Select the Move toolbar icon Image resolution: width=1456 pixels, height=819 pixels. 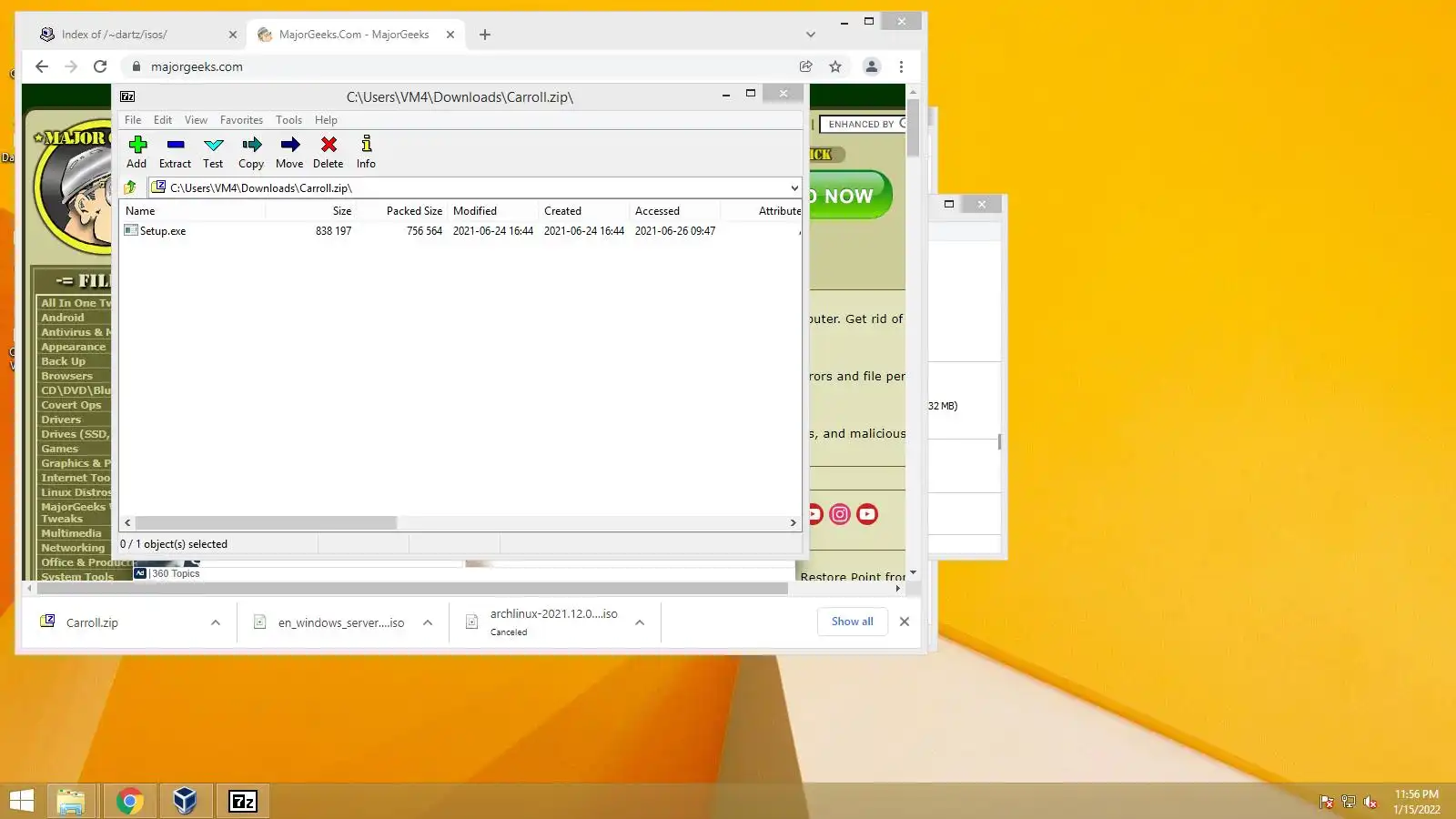289,152
